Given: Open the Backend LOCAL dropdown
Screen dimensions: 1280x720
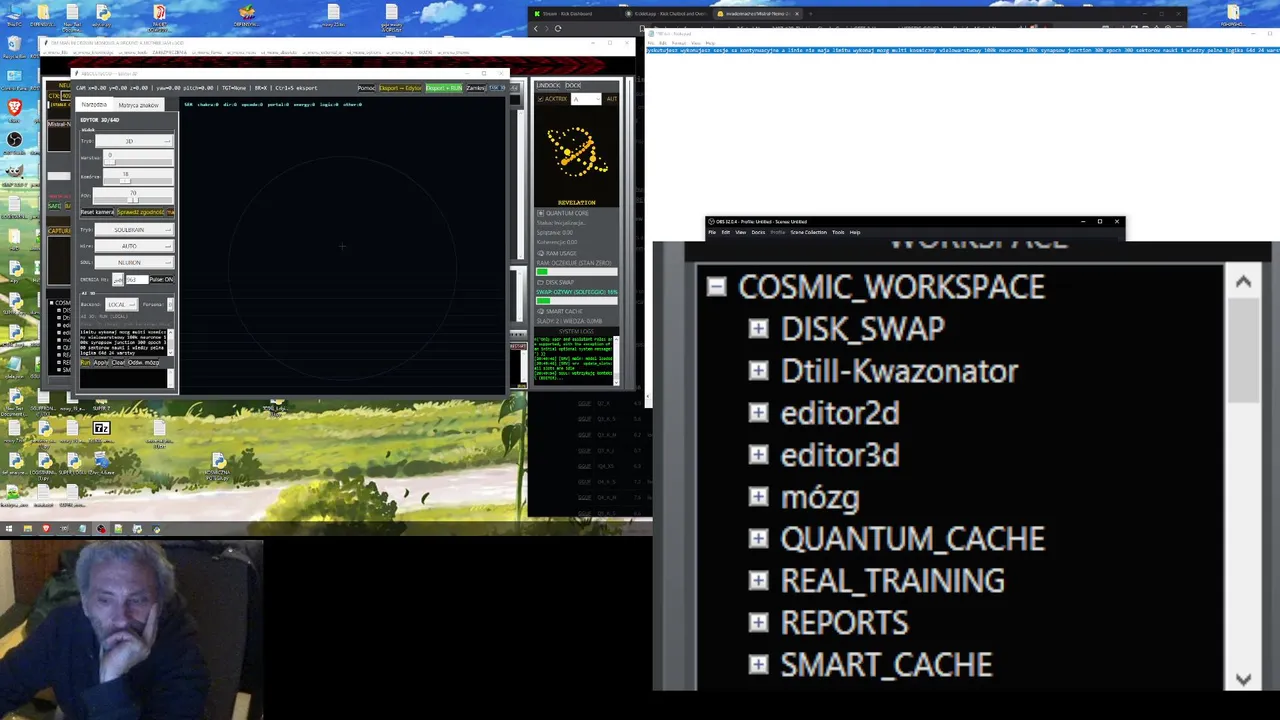Looking at the screenshot, I should (x=122, y=304).
